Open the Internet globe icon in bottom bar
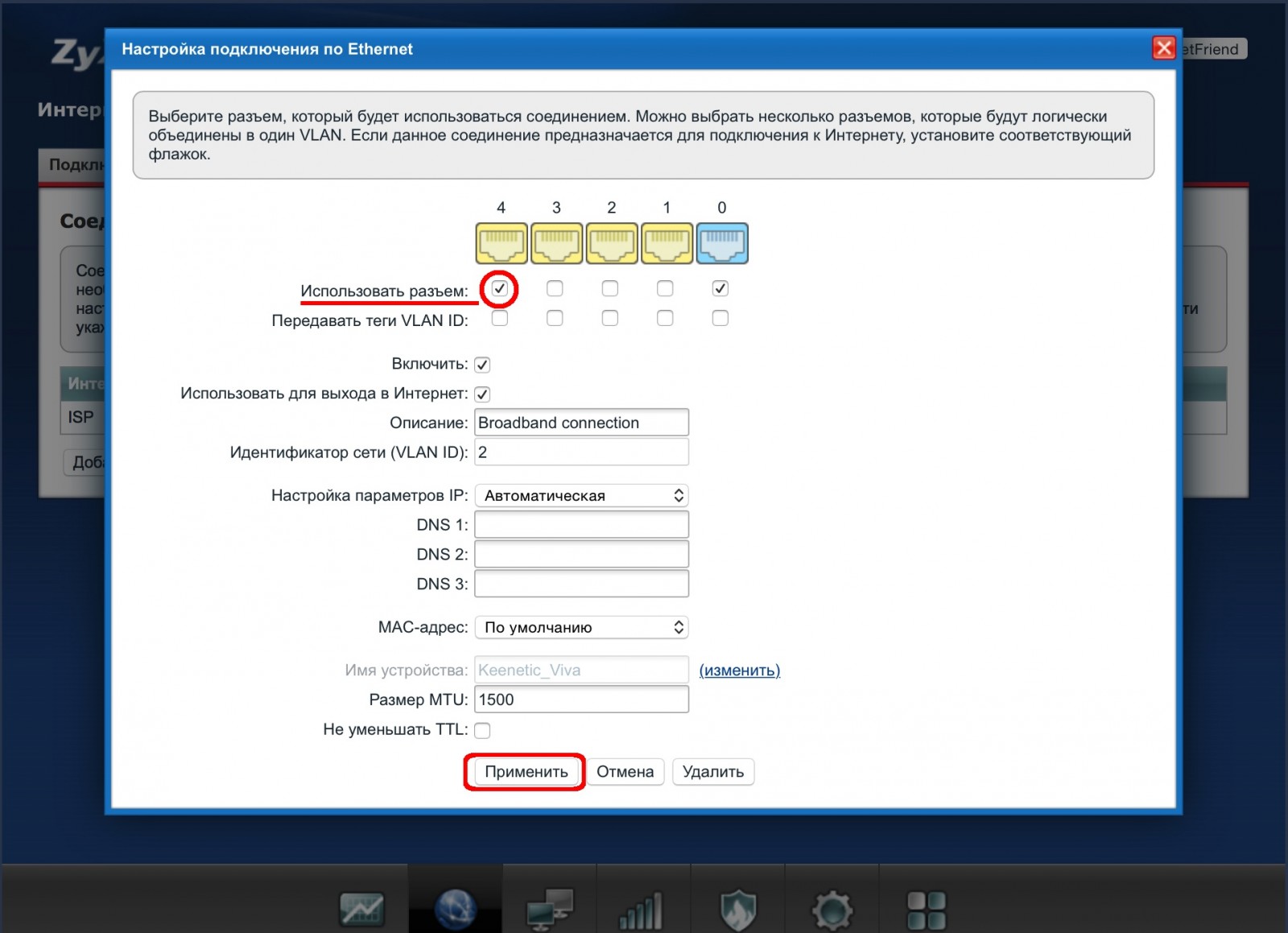The image size is (1288, 933). pyautogui.click(x=456, y=910)
